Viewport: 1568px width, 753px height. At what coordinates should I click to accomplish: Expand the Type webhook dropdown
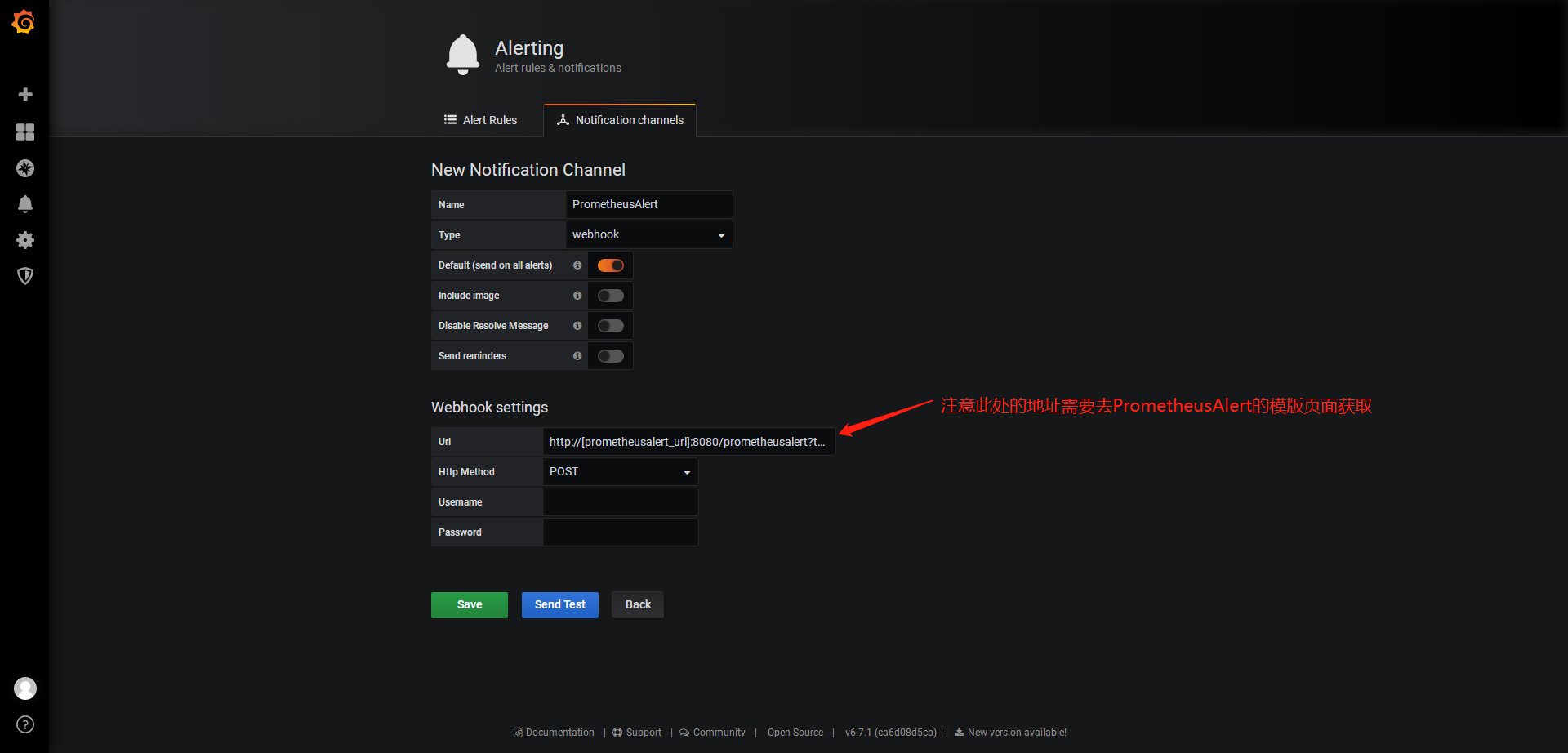point(648,235)
